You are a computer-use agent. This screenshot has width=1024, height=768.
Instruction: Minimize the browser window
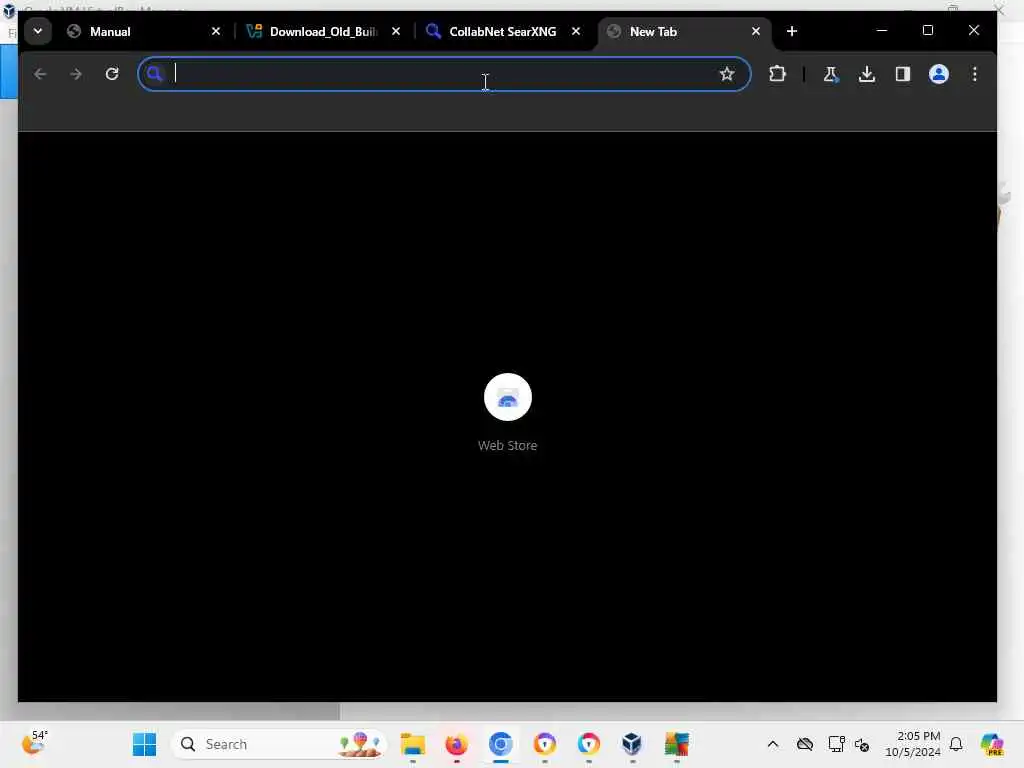point(882,31)
